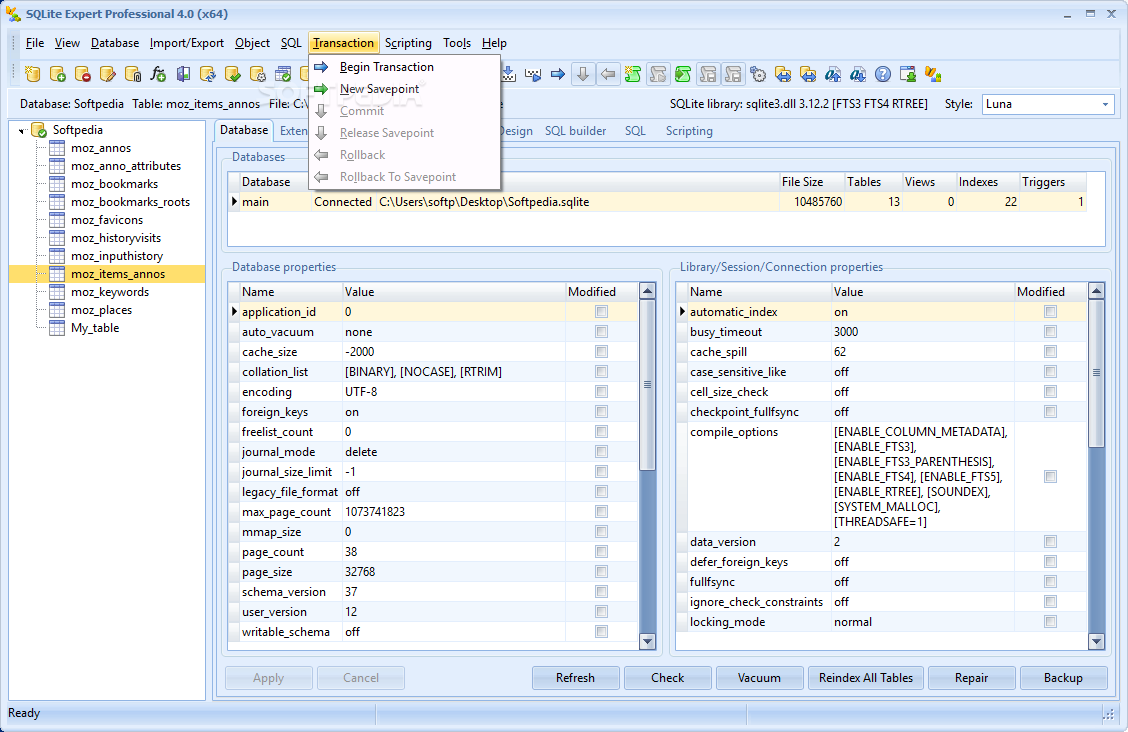This screenshot has width=1128, height=732.
Task: Click the journal_mode value delete cell
Action: pyautogui.click(x=454, y=452)
